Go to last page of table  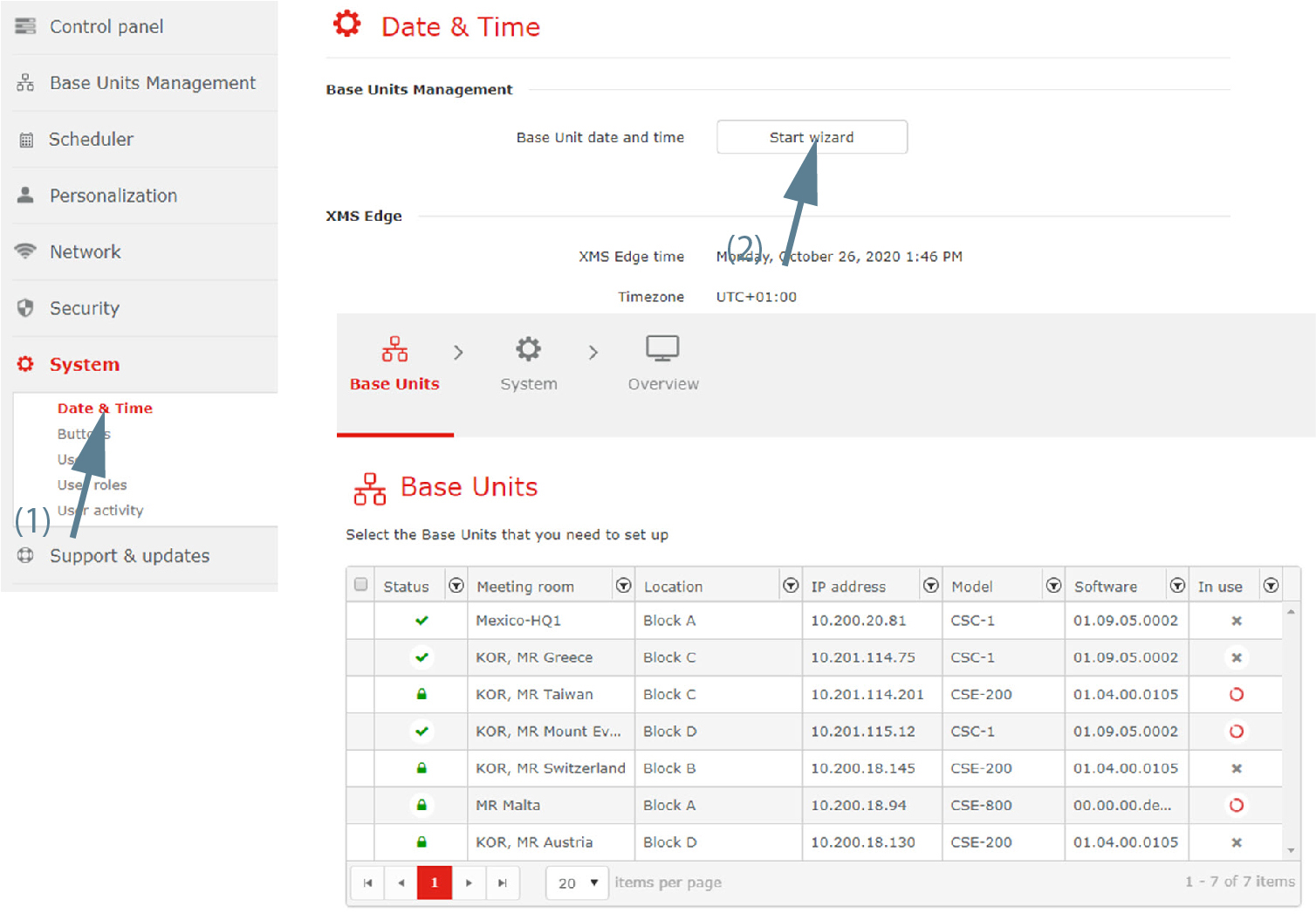click(x=502, y=883)
